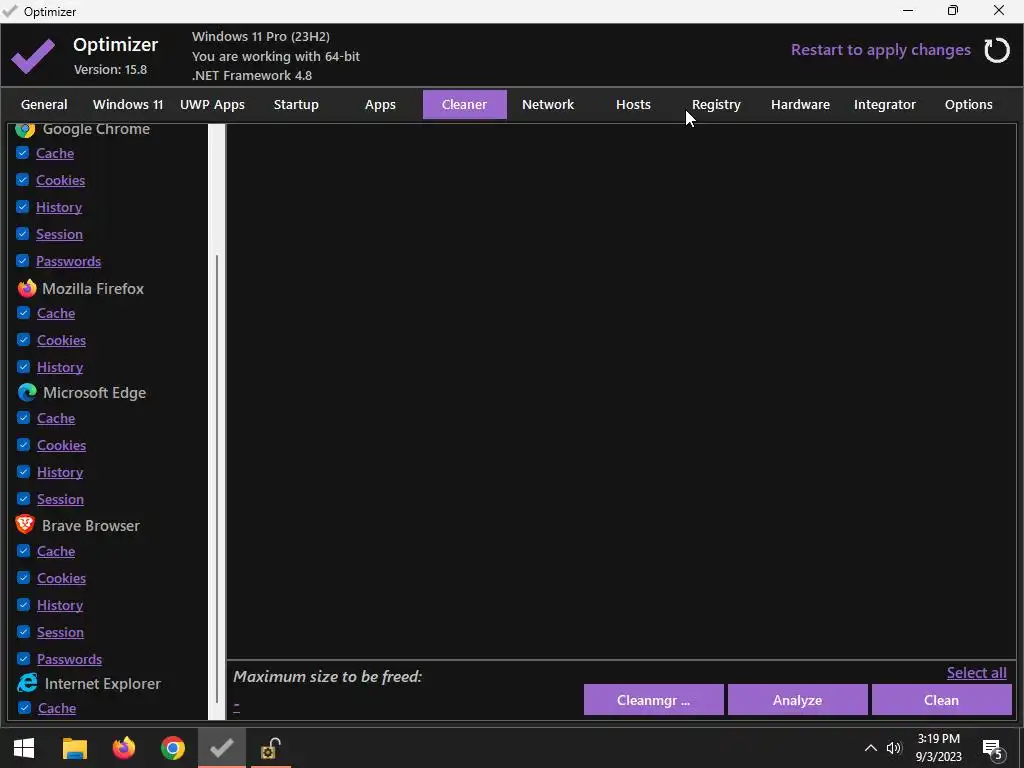The image size is (1024, 768).
Task: Toggle Google Chrome Session checkbox
Action: point(22,233)
